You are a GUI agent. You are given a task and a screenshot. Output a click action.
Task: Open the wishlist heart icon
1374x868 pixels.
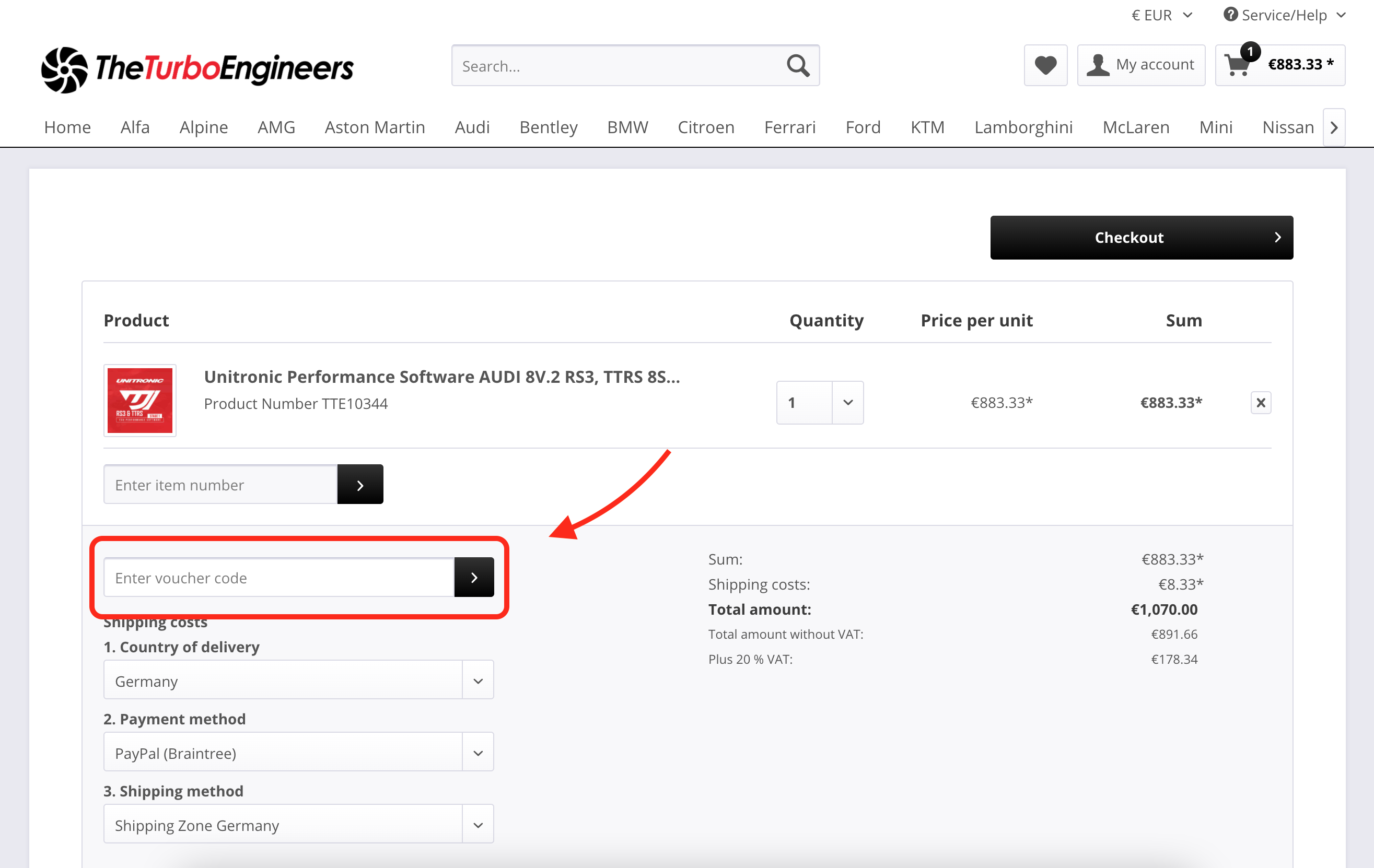tap(1045, 65)
